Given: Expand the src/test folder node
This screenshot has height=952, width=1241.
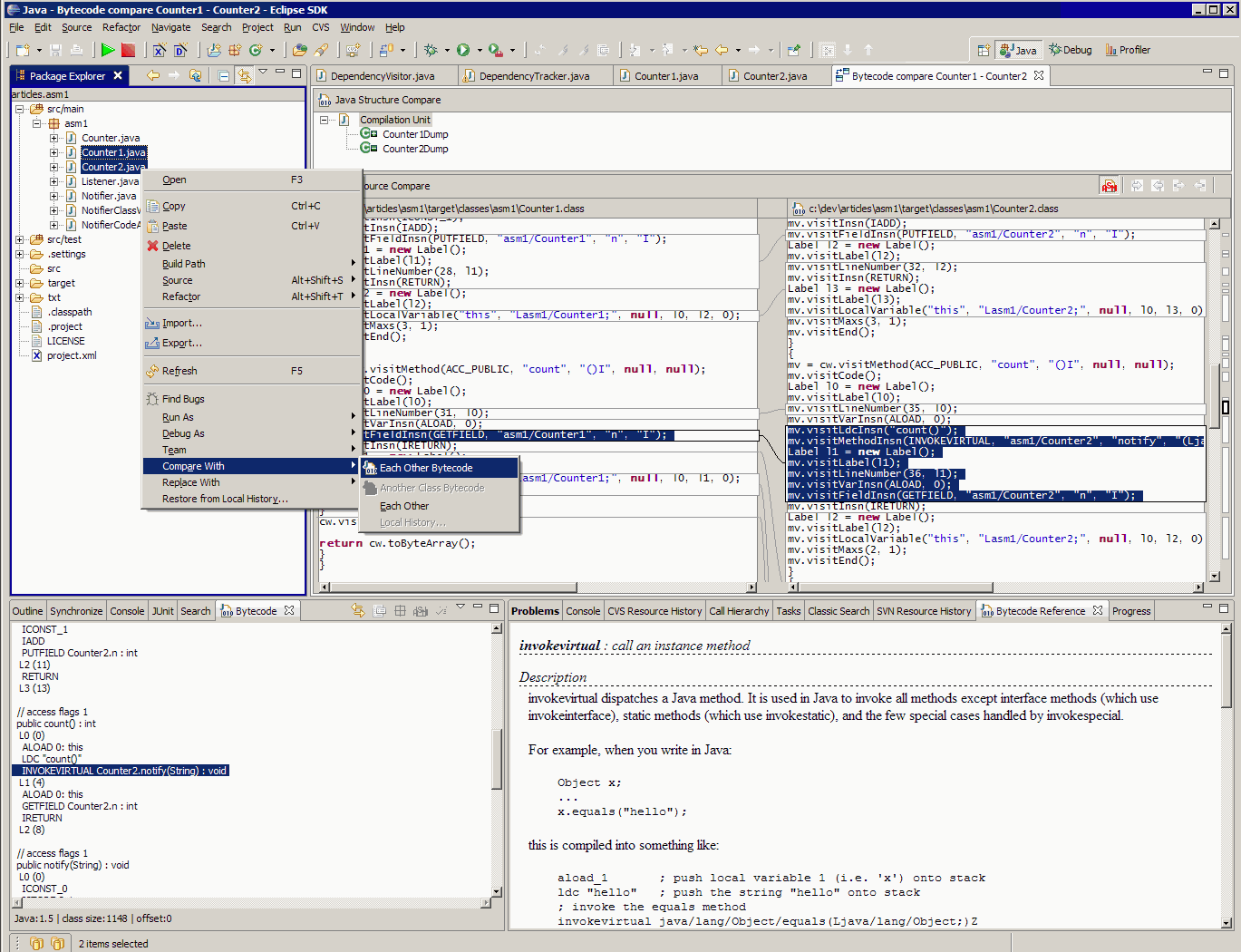Looking at the screenshot, I should pyautogui.click(x=20, y=239).
